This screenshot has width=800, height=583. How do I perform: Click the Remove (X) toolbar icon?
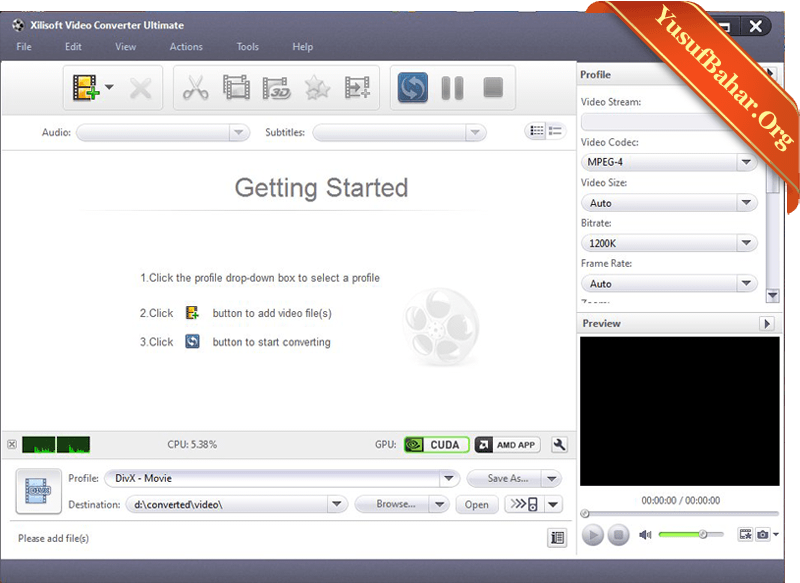(x=140, y=88)
